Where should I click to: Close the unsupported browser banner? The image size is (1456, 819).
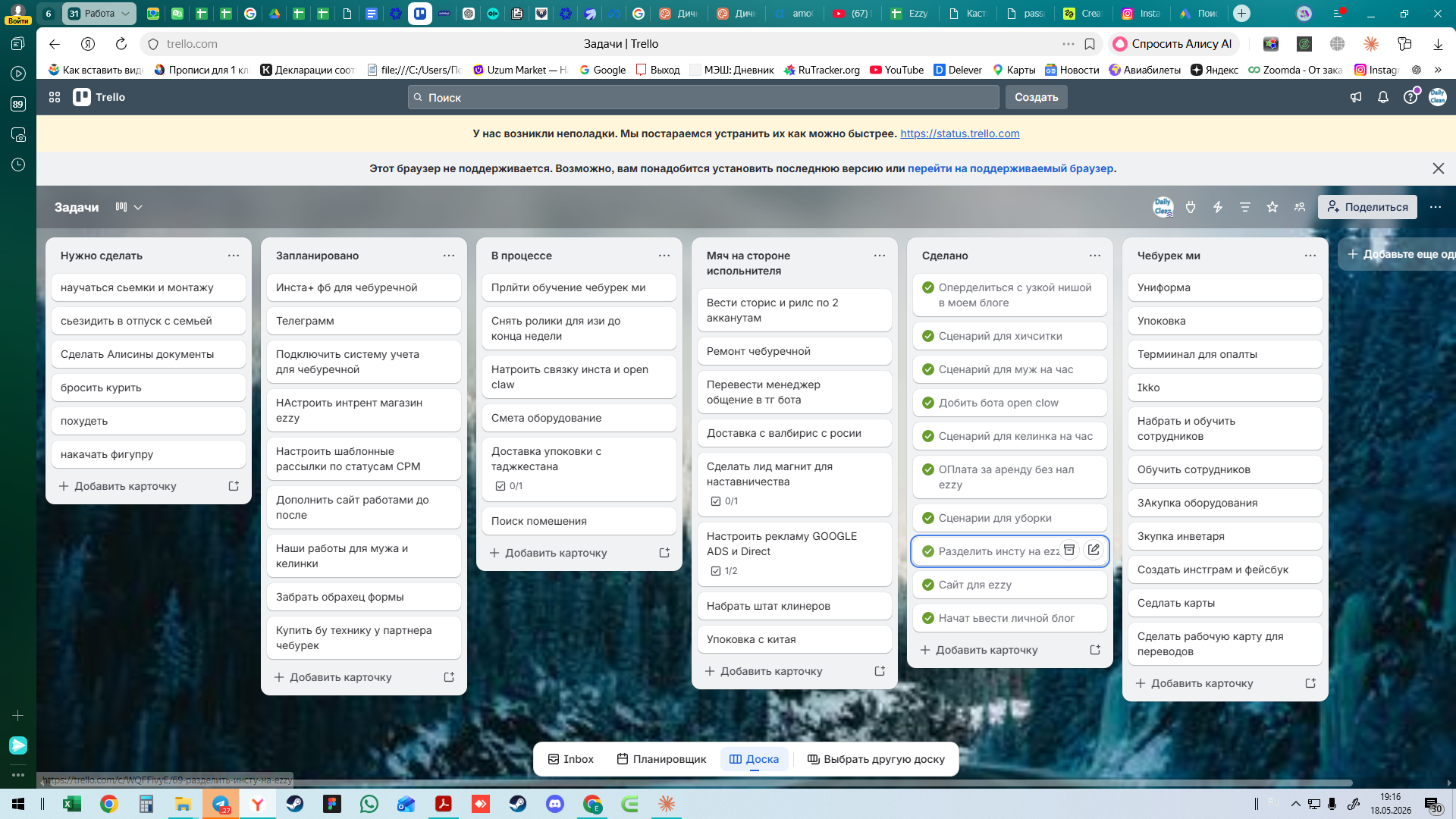point(1438,168)
